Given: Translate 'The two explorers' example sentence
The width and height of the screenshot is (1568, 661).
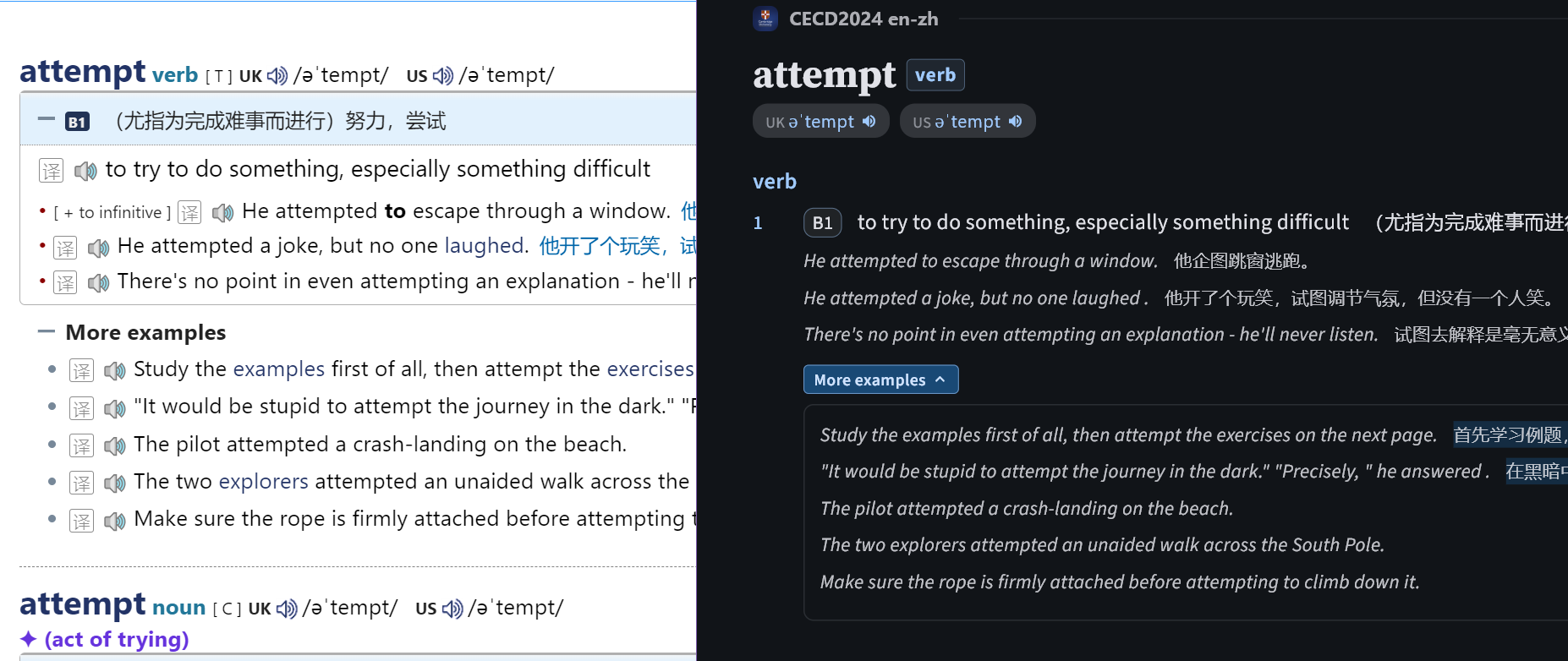Looking at the screenshot, I should tap(81, 483).
